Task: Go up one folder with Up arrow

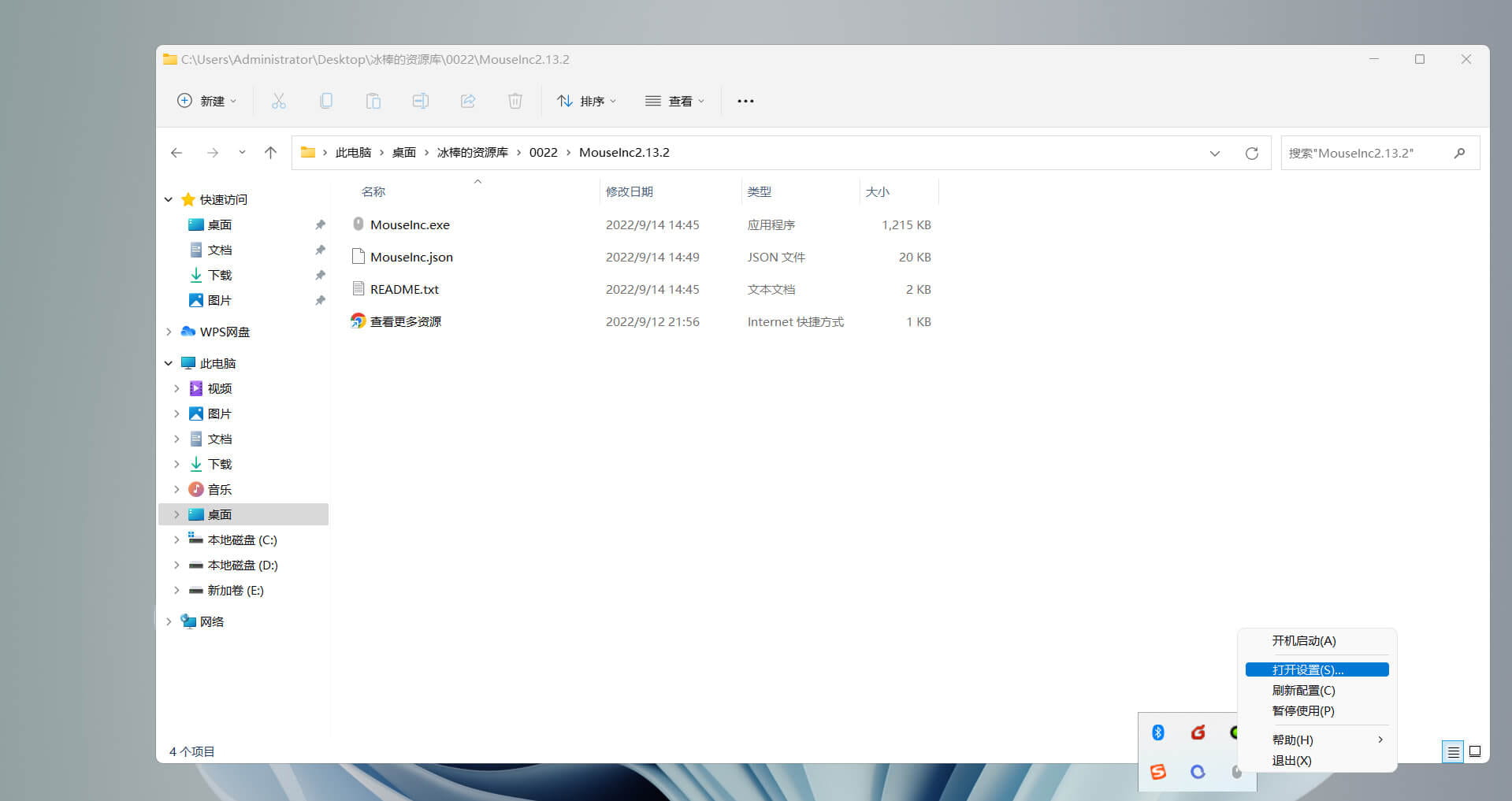Action: click(x=270, y=153)
